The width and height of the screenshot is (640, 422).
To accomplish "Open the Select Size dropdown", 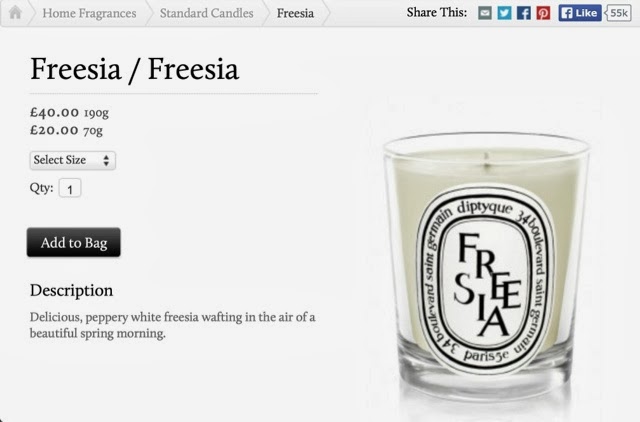I will coord(73,160).
